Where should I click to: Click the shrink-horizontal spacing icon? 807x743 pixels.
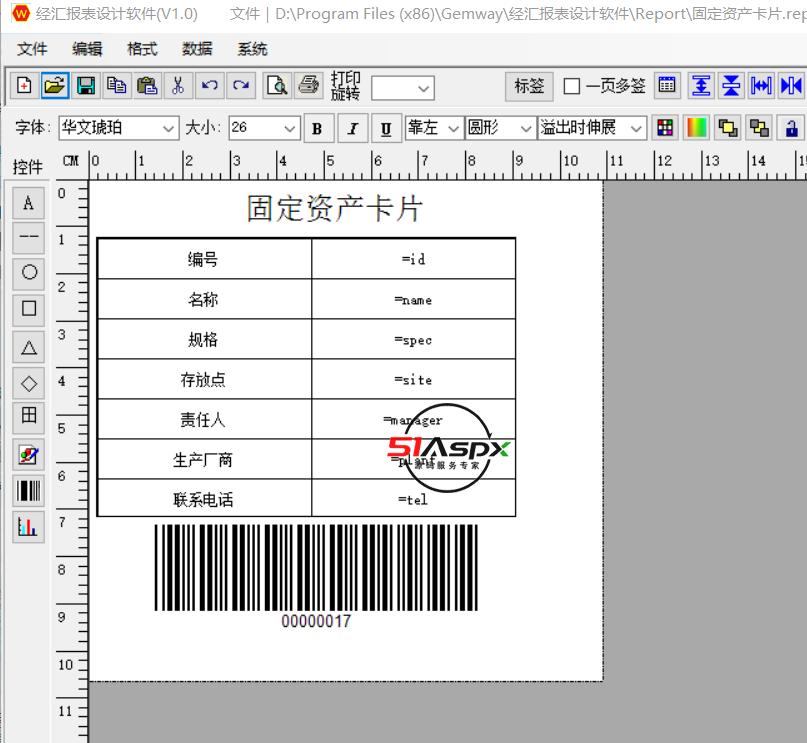[791, 85]
